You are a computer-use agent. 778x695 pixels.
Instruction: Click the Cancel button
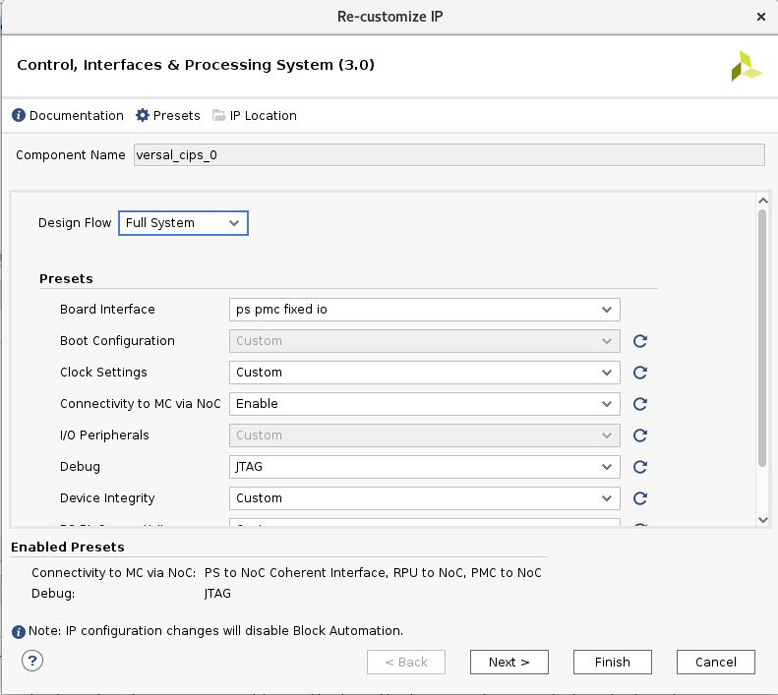pyautogui.click(x=715, y=662)
